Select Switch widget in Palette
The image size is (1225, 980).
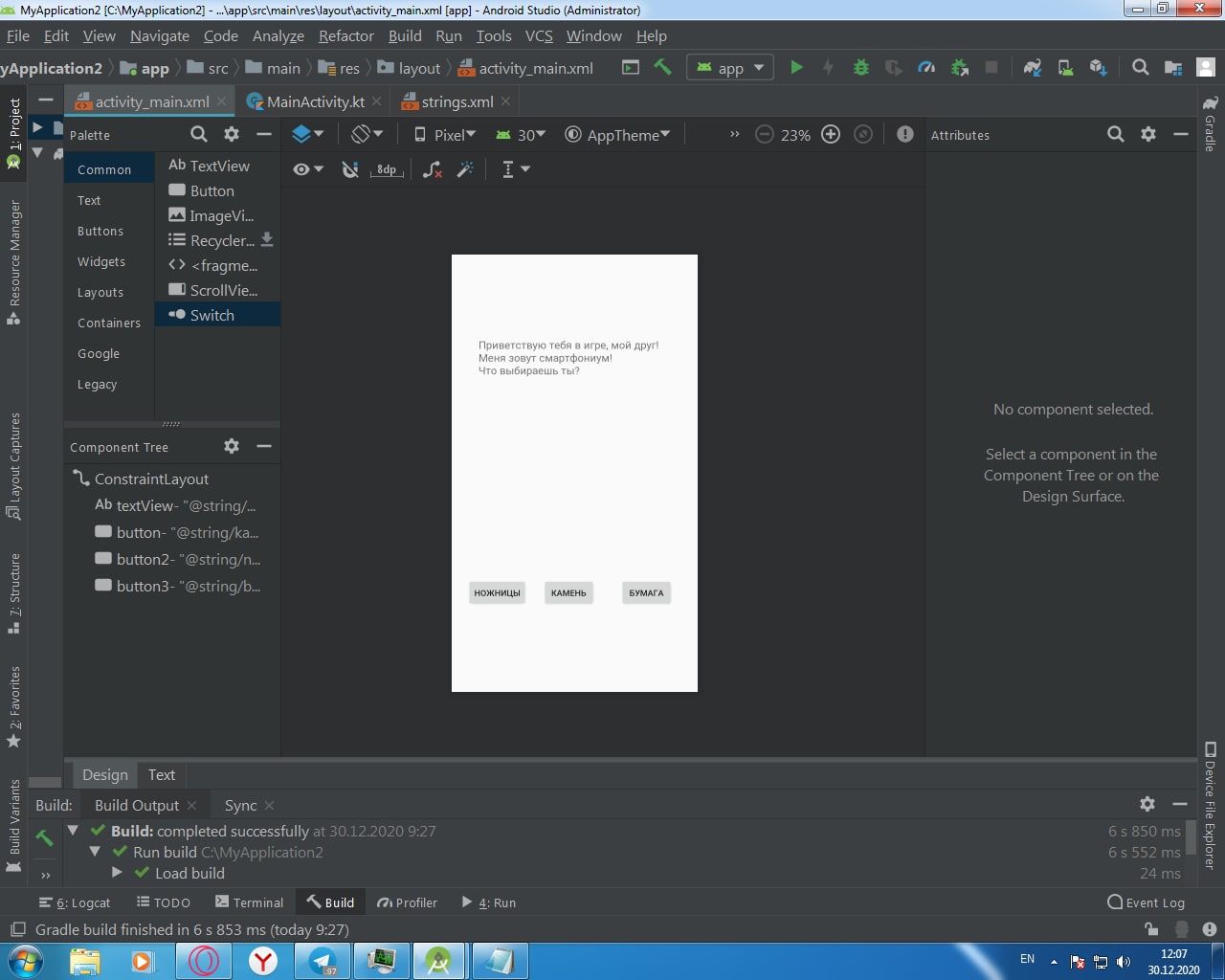pos(217,315)
